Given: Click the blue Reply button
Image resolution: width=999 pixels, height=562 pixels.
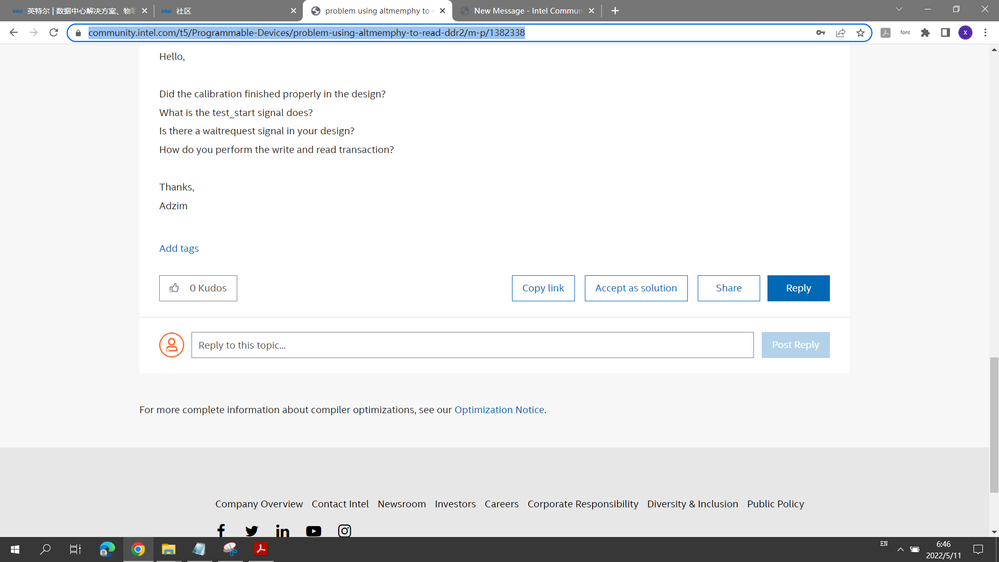Looking at the screenshot, I should [798, 288].
